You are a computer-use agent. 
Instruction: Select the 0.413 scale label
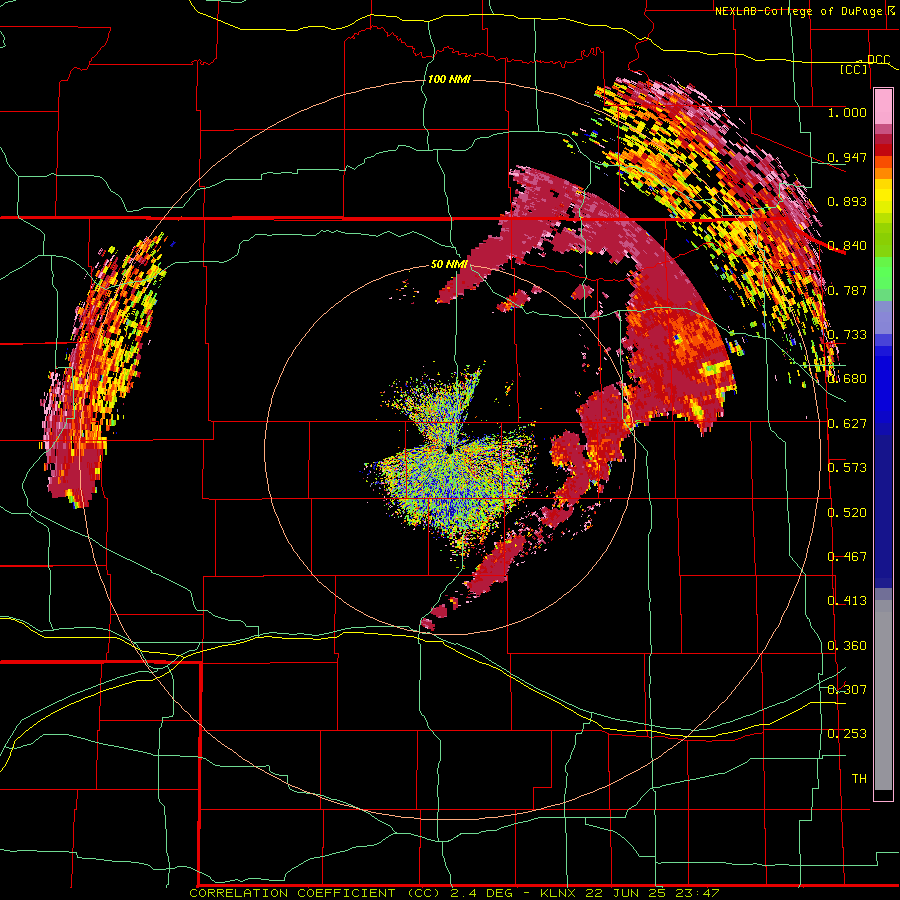pos(847,601)
